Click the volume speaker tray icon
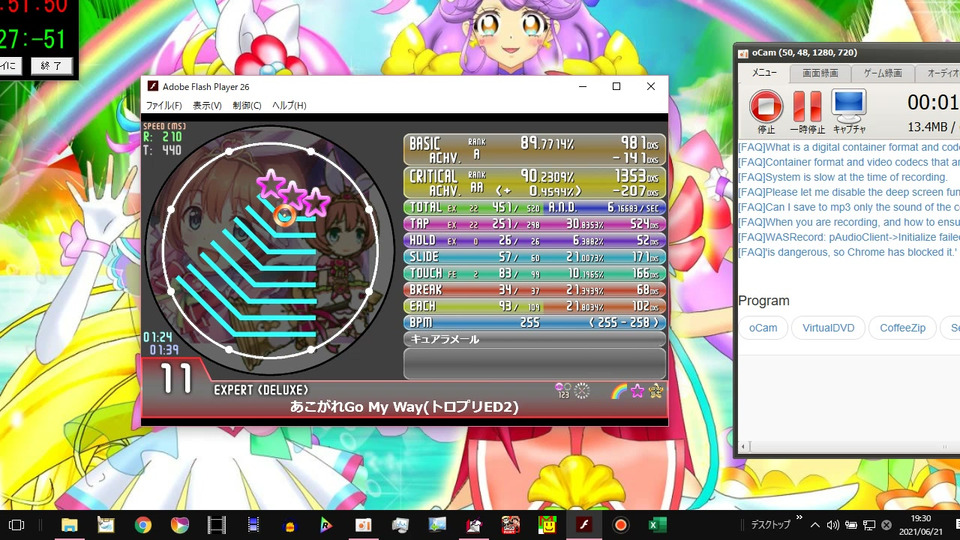 [x=833, y=525]
